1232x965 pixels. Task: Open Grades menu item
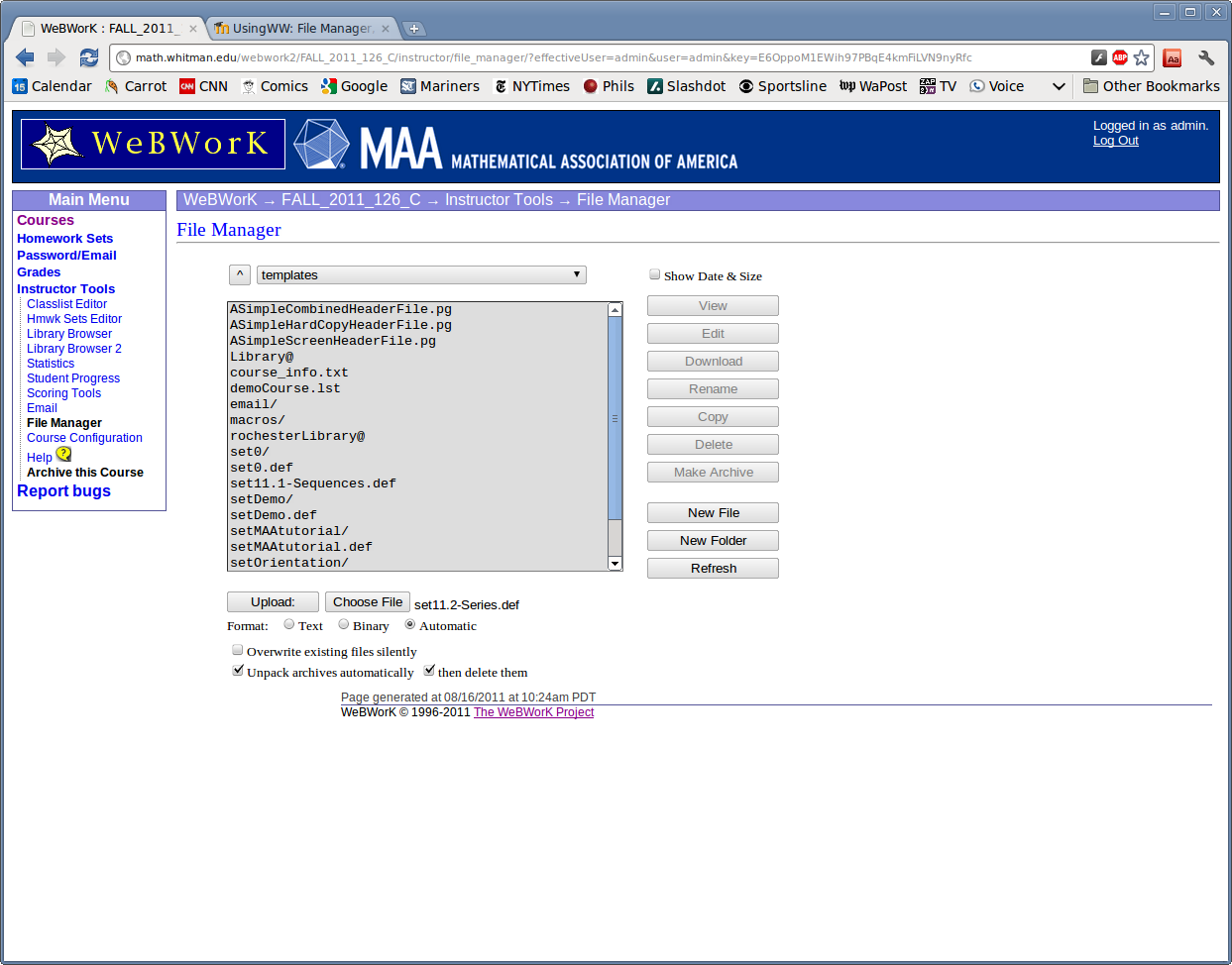click(39, 271)
